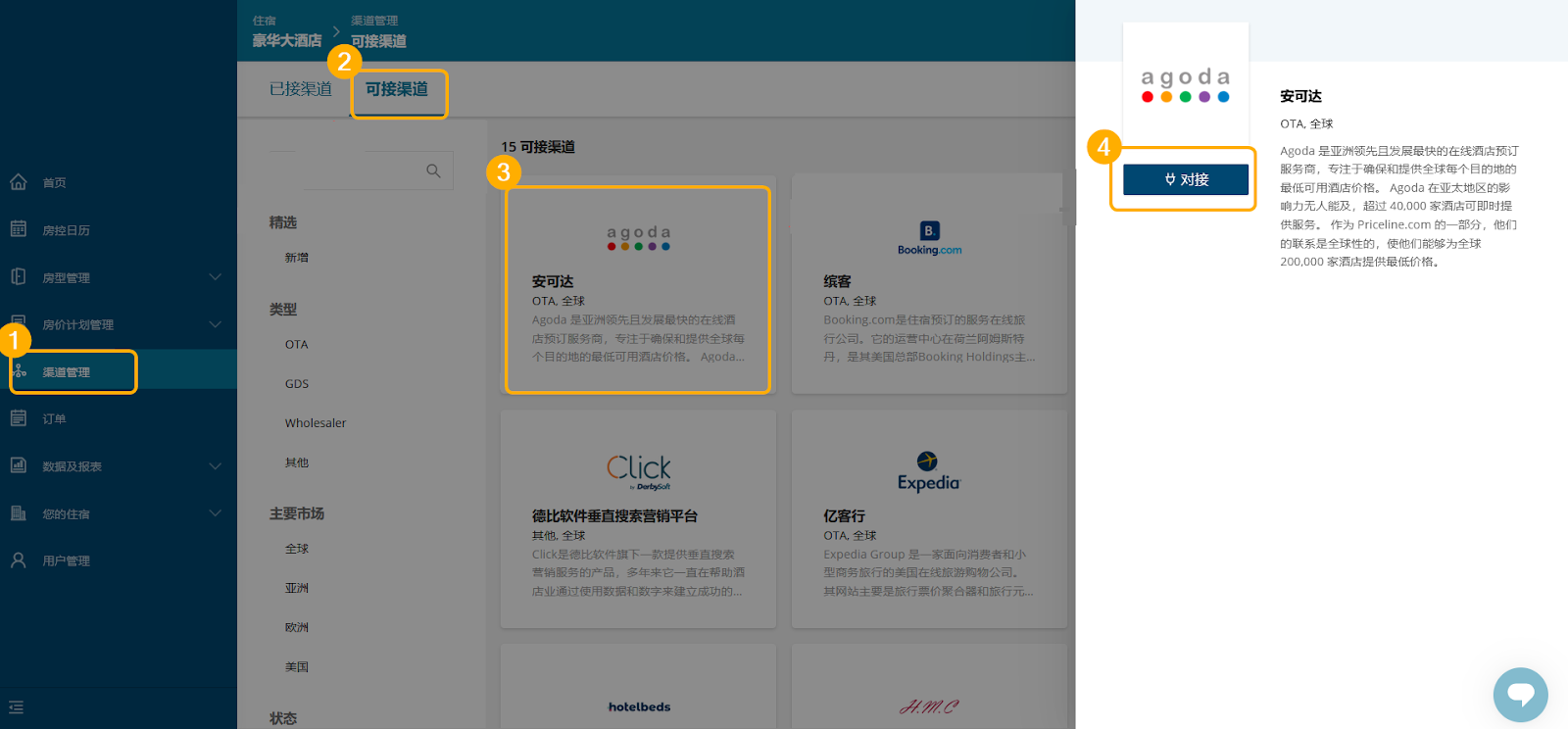Open 订单 in the sidebar menu

point(54,419)
